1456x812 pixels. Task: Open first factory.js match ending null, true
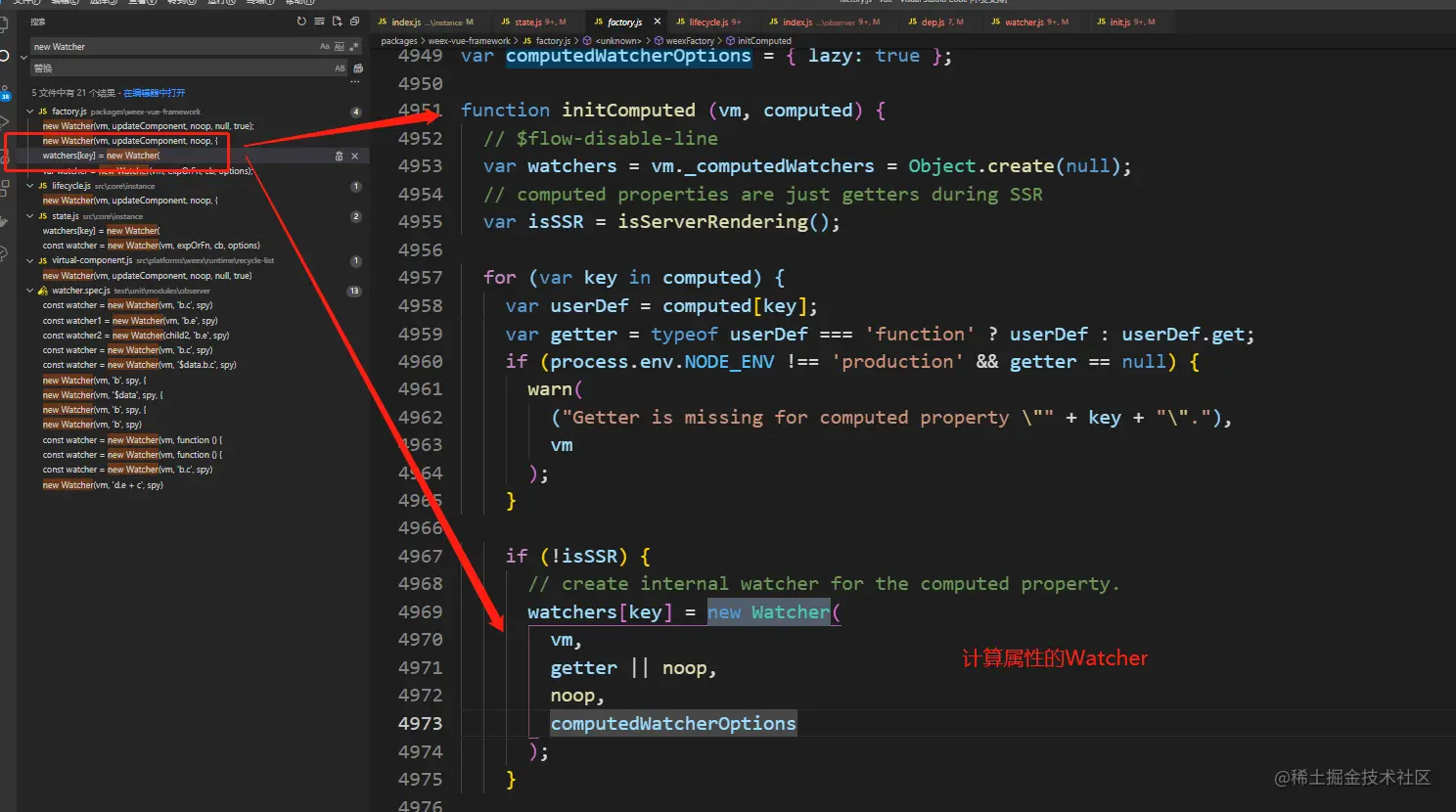(148, 126)
